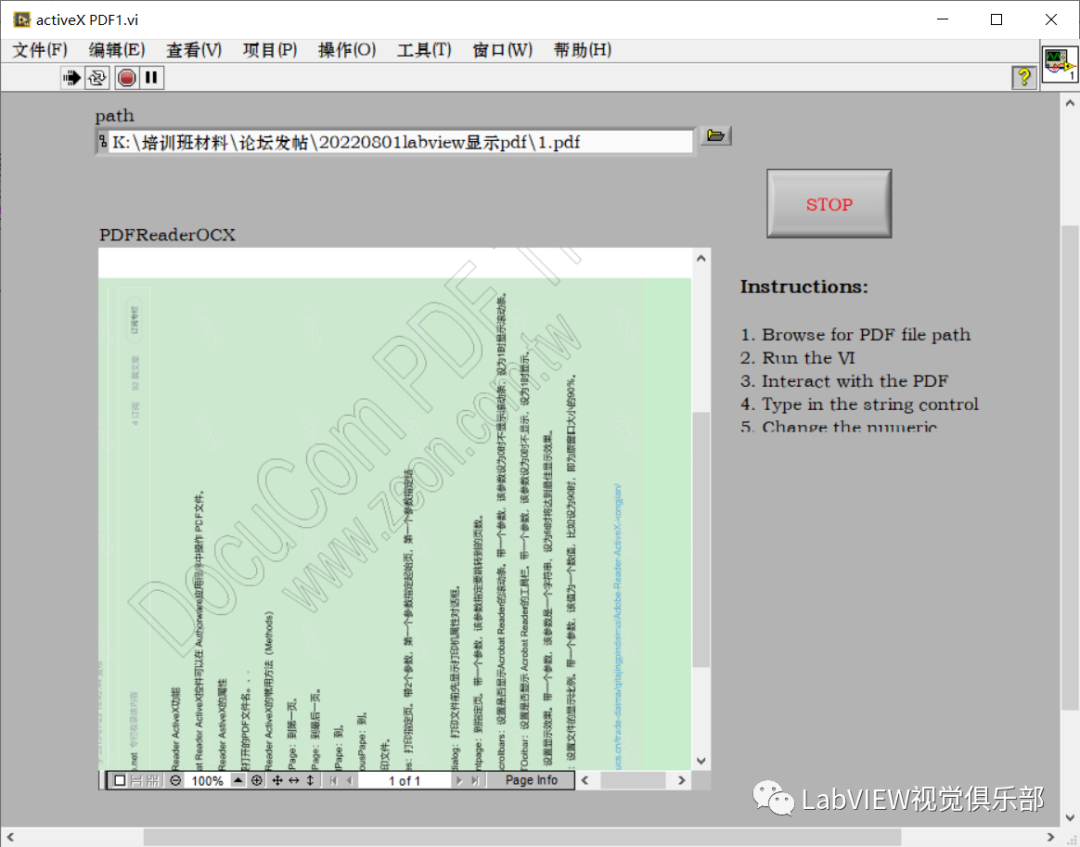The height and width of the screenshot is (847, 1080).
Task: Click the path type selector glyph
Action: click(x=102, y=142)
